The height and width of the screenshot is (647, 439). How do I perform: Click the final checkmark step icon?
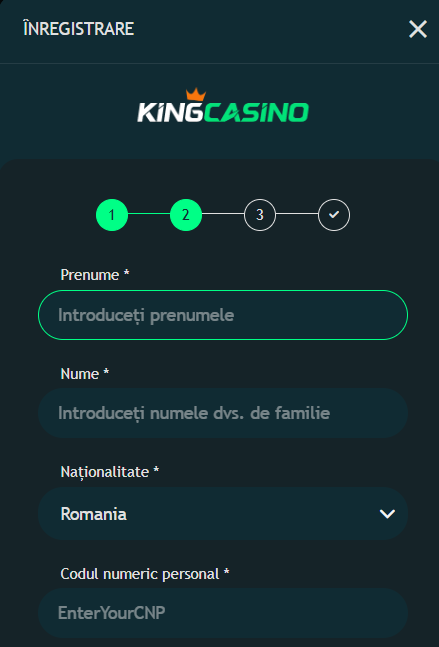point(334,215)
